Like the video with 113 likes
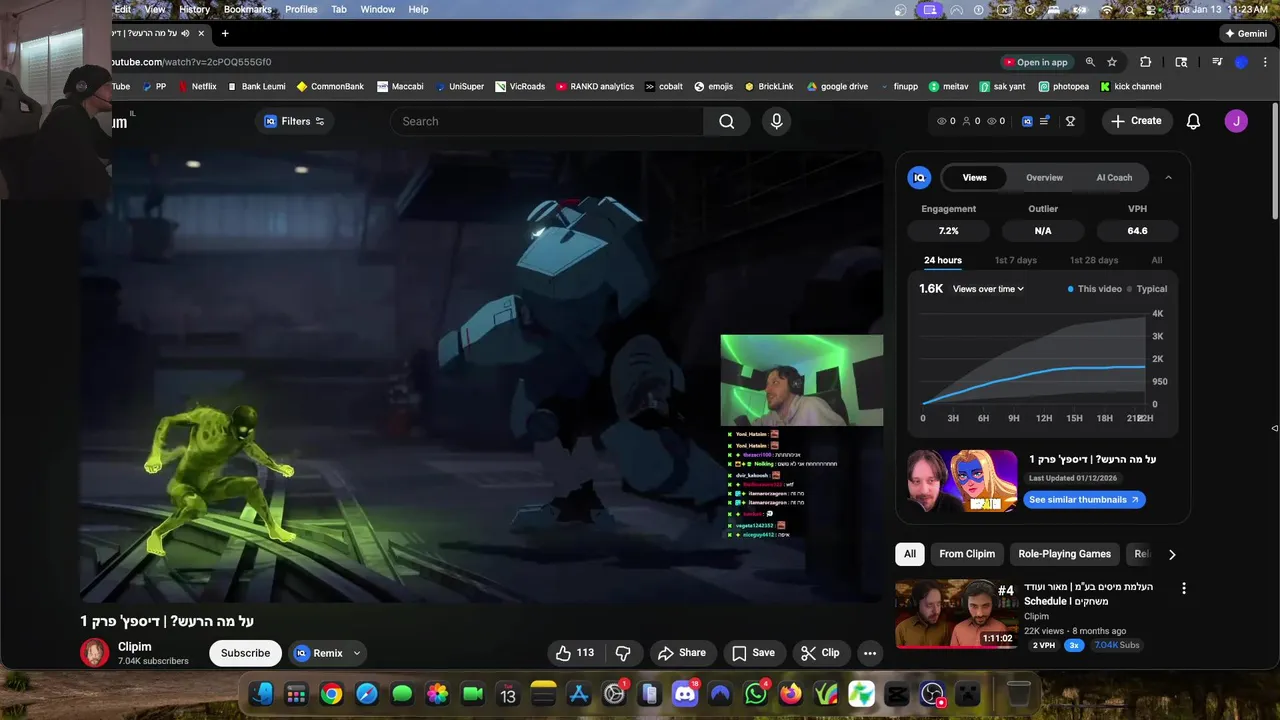1280x720 pixels. click(x=575, y=653)
